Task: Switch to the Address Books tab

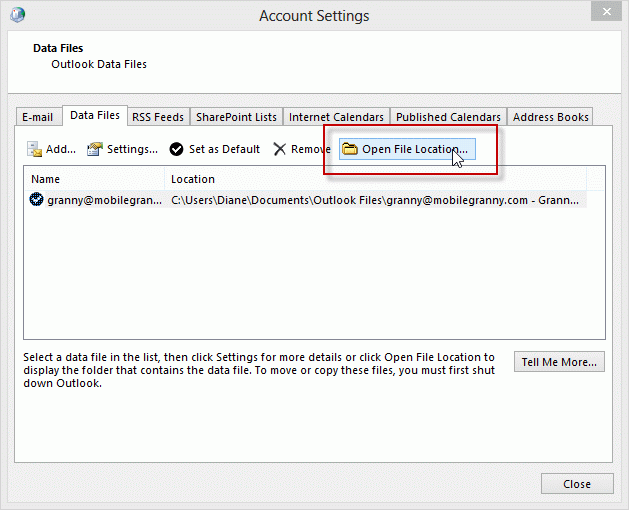Action: tap(550, 117)
